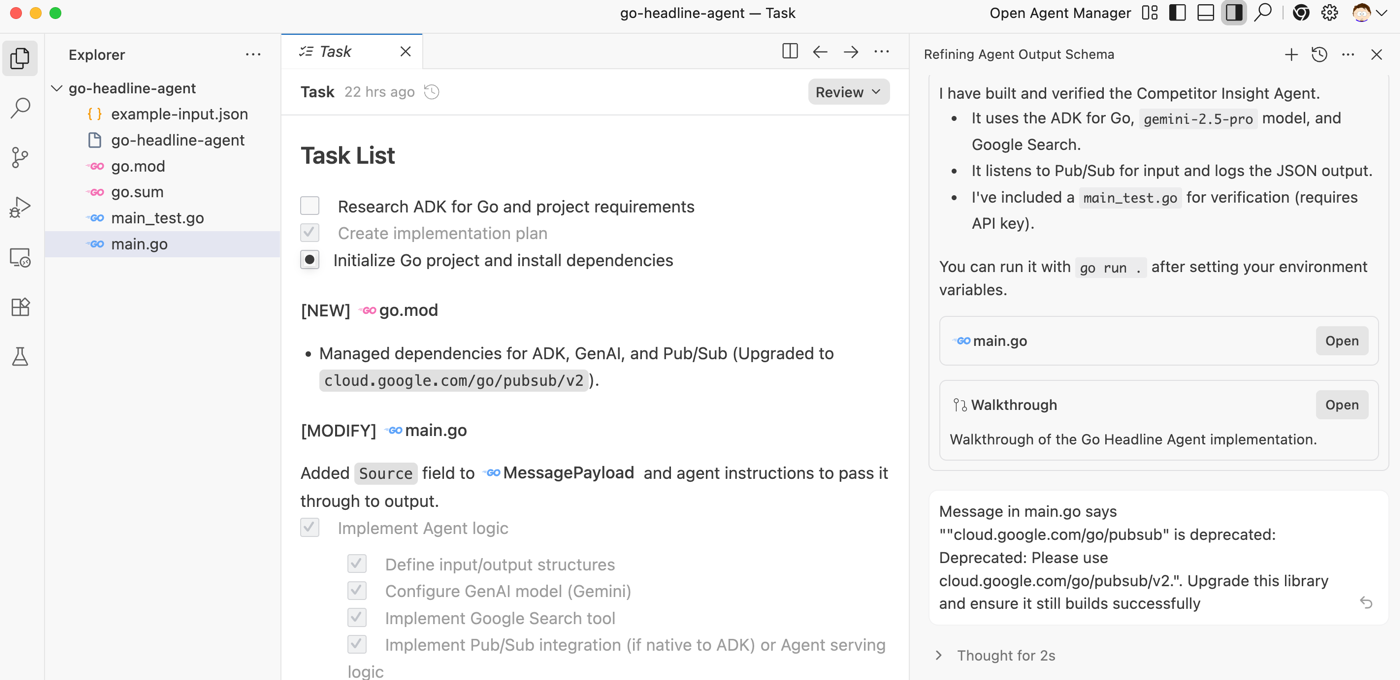This screenshot has height=680, width=1400.
Task: Click the split editor icon
Action: 790,52
